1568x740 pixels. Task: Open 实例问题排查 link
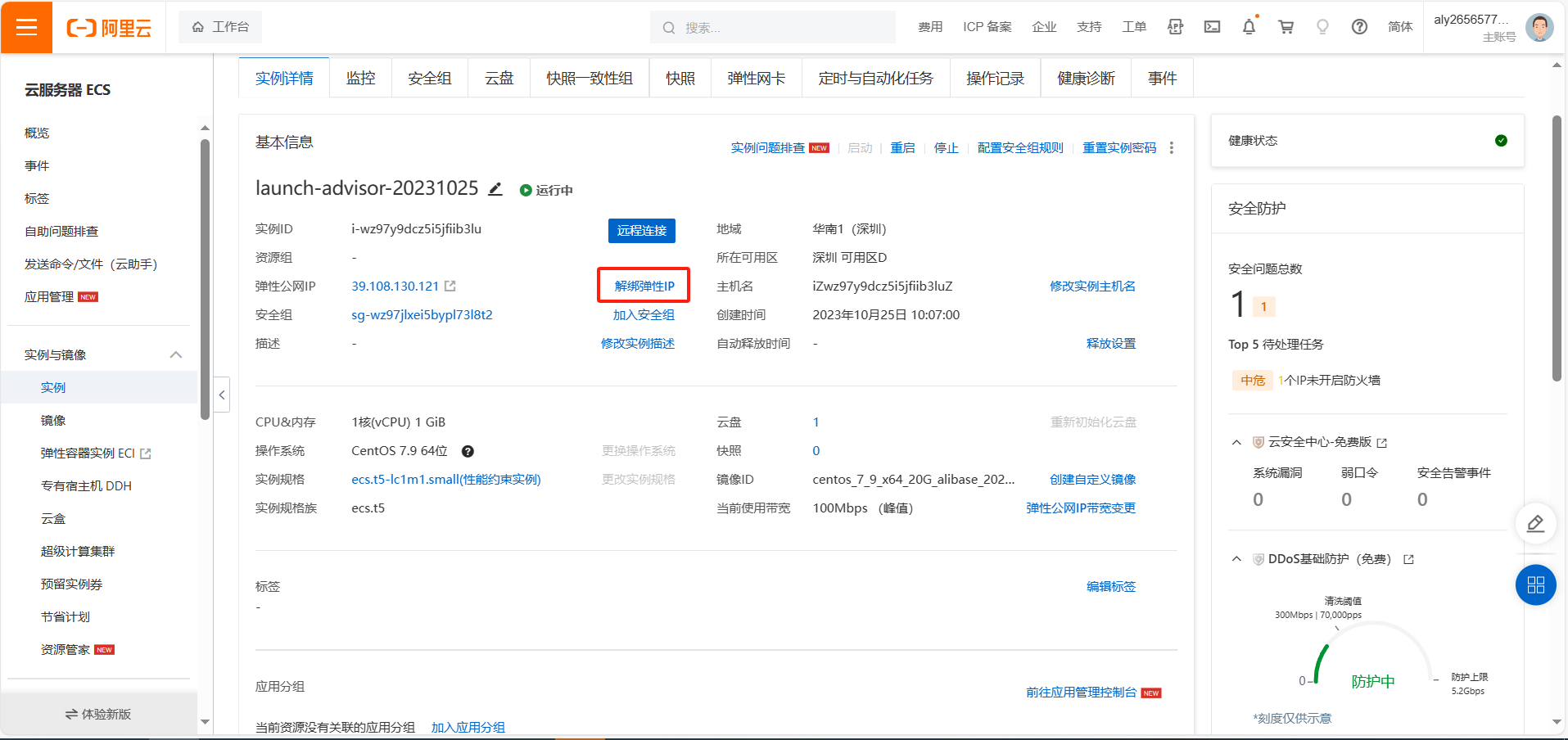pyautogui.click(x=767, y=148)
